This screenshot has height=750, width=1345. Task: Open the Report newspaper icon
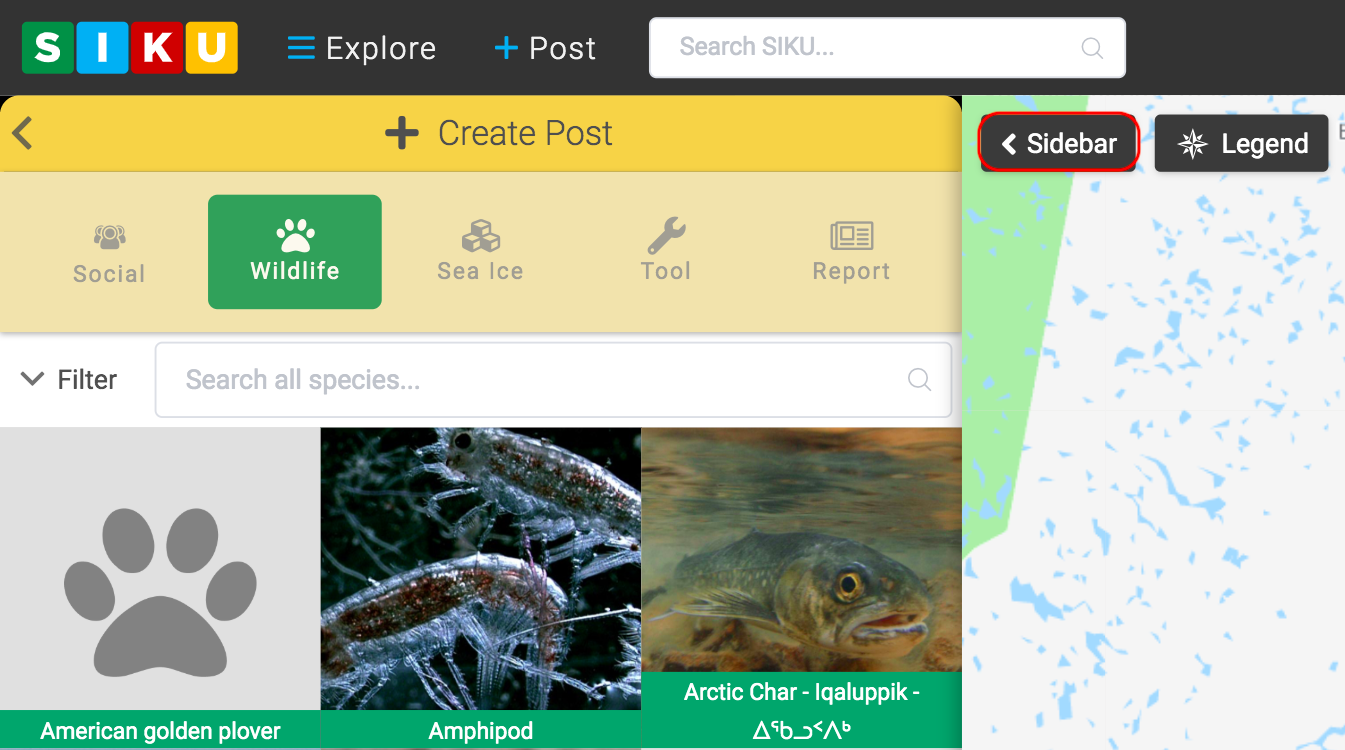(x=850, y=237)
